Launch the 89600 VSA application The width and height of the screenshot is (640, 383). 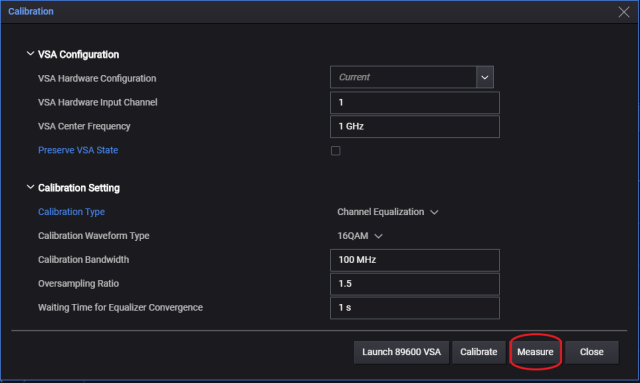tap(402, 352)
